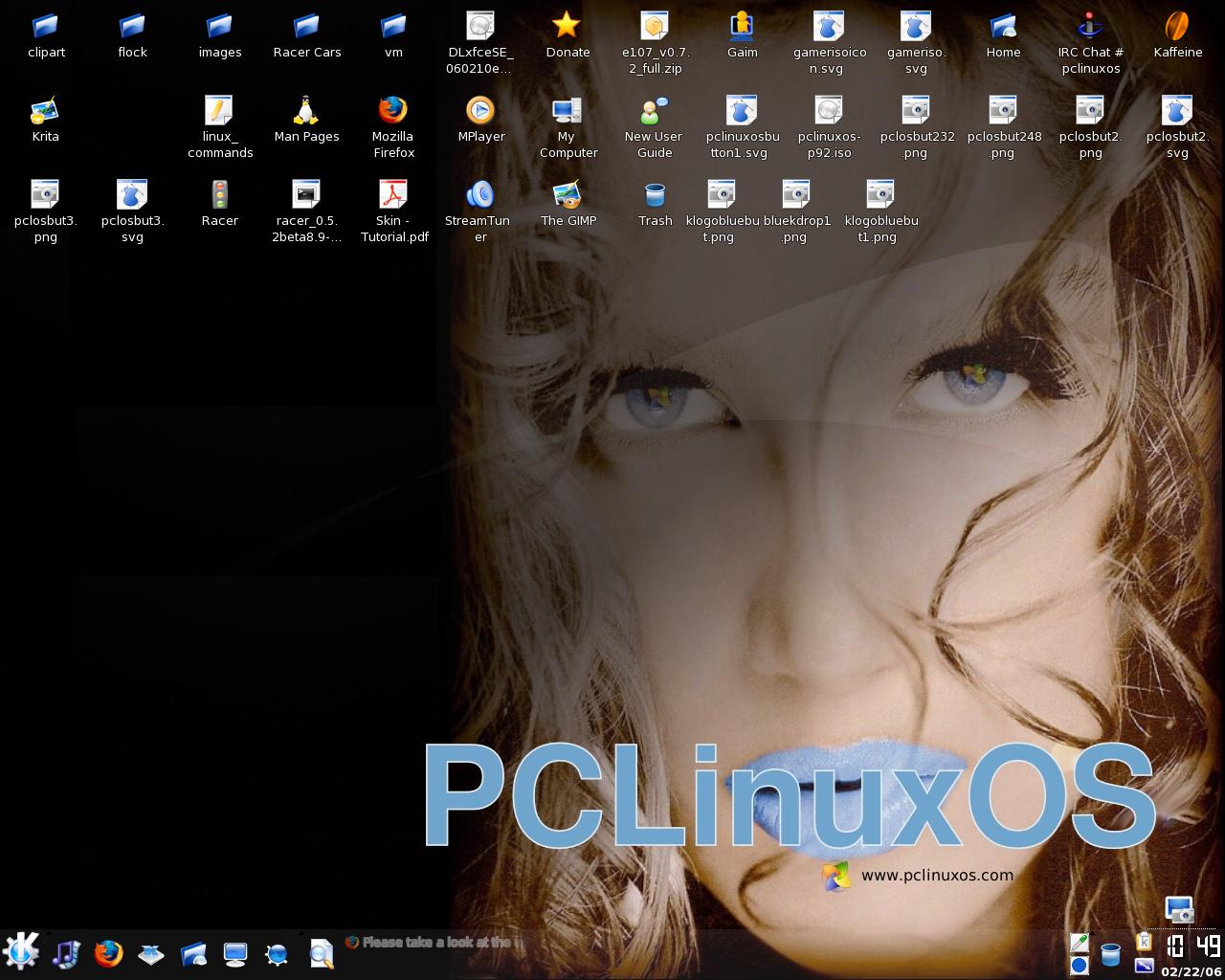1225x980 pixels.
Task: Click the monitor icon in panel
Action: click(235, 953)
